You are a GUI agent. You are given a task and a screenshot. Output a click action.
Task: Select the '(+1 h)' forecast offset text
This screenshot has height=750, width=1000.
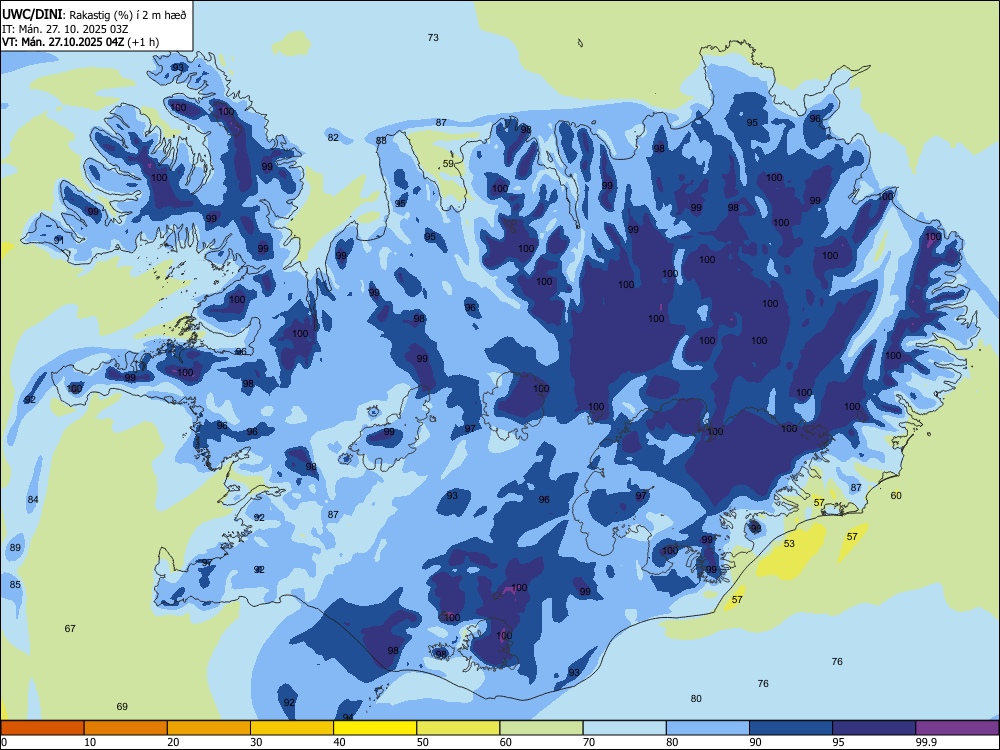(143, 42)
